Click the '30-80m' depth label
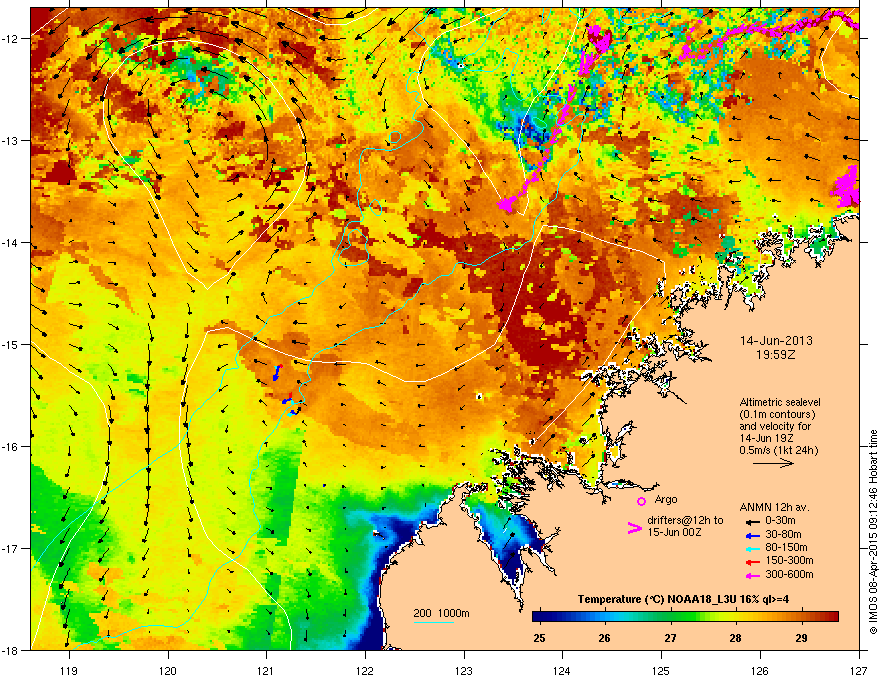Image resolution: width=880 pixels, height=680 pixels. [x=783, y=534]
